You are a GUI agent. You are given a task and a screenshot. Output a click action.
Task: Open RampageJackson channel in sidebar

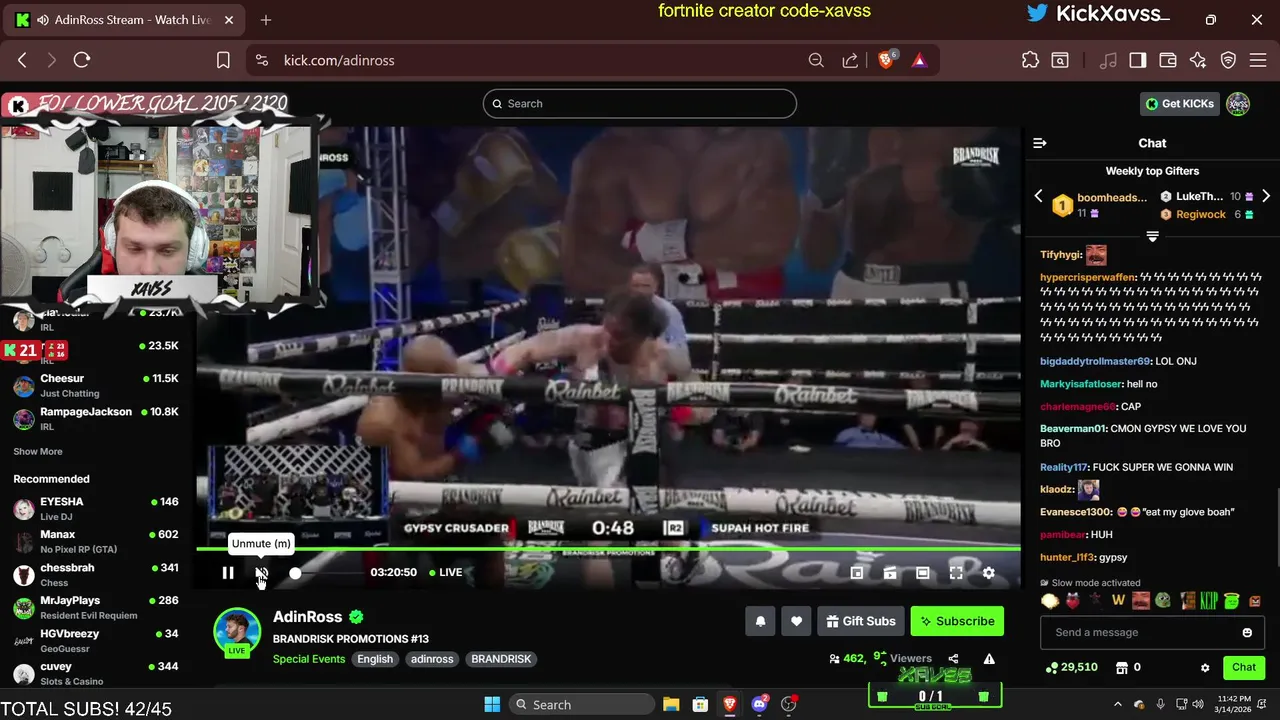tap(96, 418)
